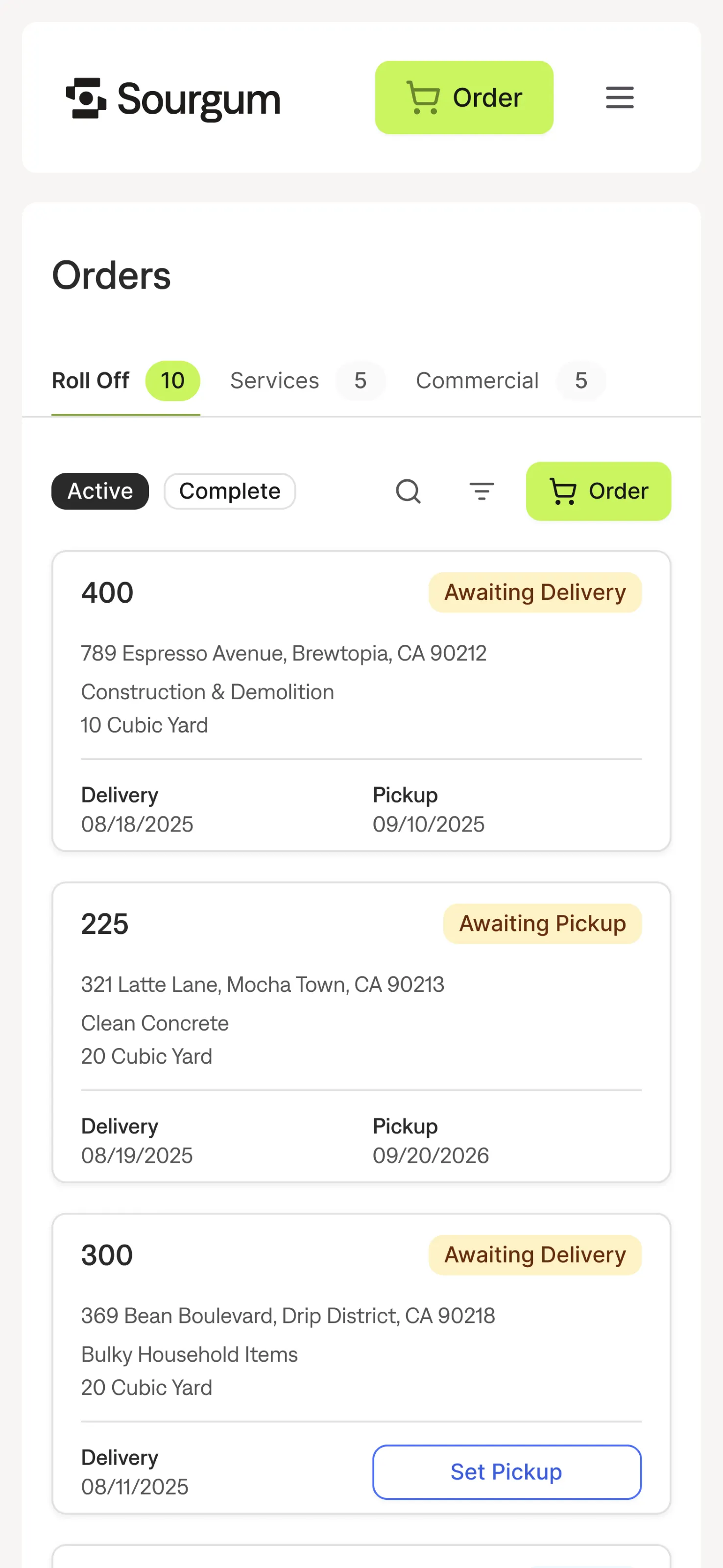Image resolution: width=723 pixels, height=1568 pixels.
Task: Click Awaiting Delivery badge on order 400
Action: pos(534,592)
